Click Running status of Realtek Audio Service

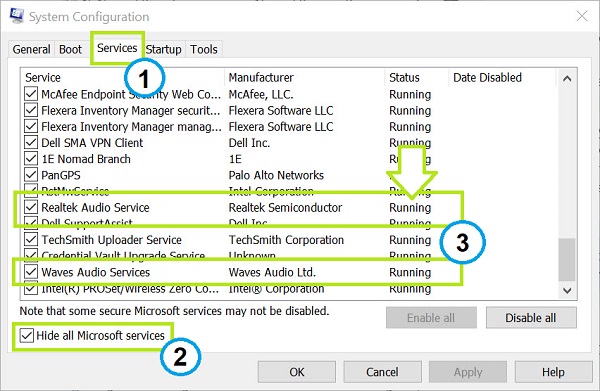coord(410,207)
